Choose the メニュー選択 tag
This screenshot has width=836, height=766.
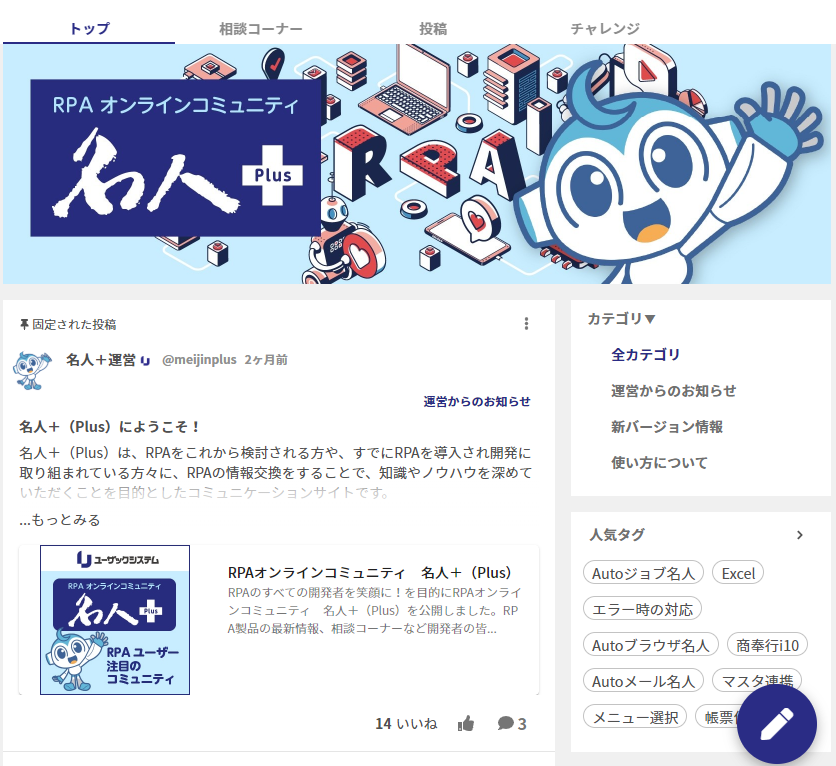635,717
